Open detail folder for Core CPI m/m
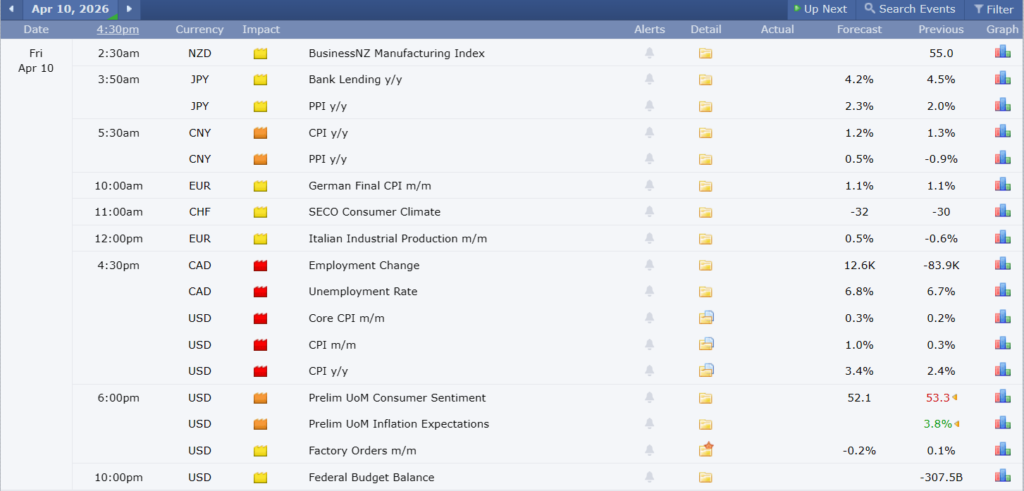1024x491 pixels. pos(706,318)
